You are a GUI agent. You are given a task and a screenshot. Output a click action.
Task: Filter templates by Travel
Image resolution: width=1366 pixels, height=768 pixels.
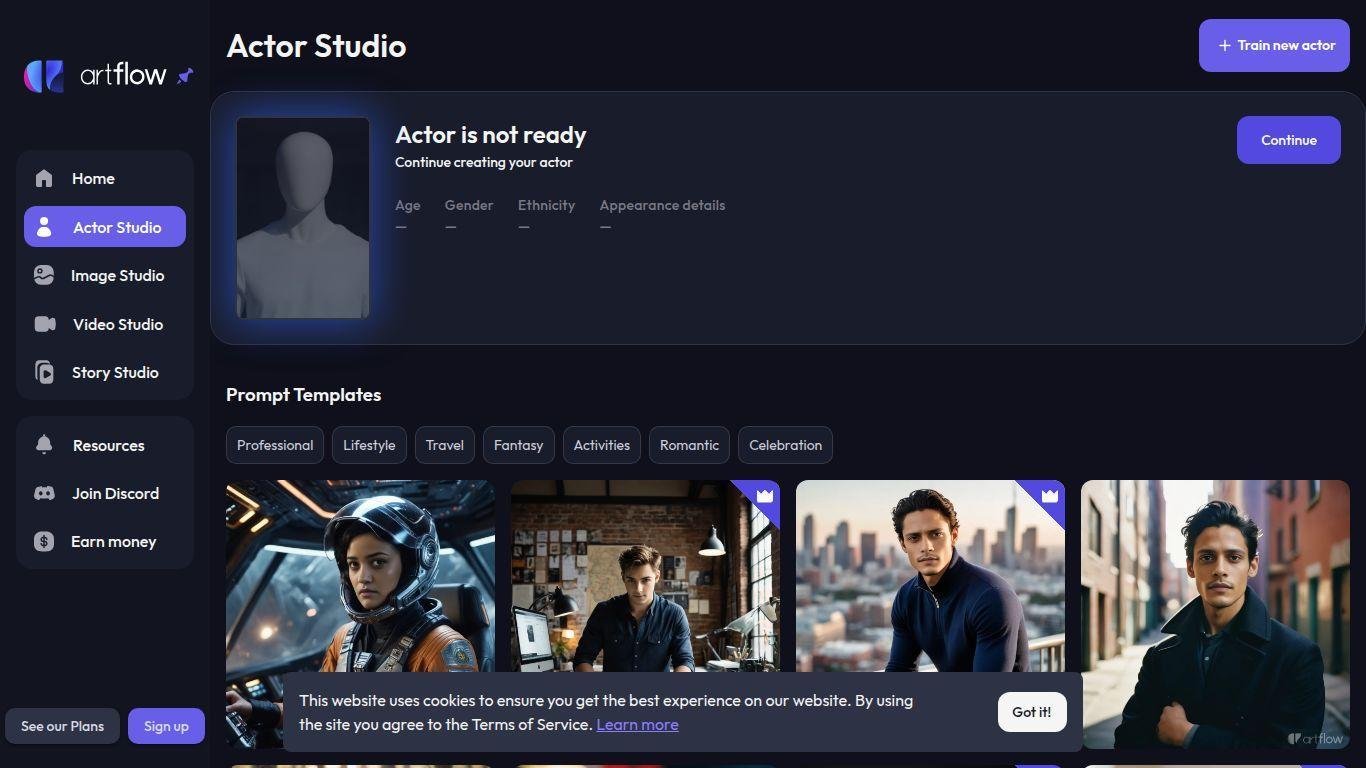(x=445, y=445)
